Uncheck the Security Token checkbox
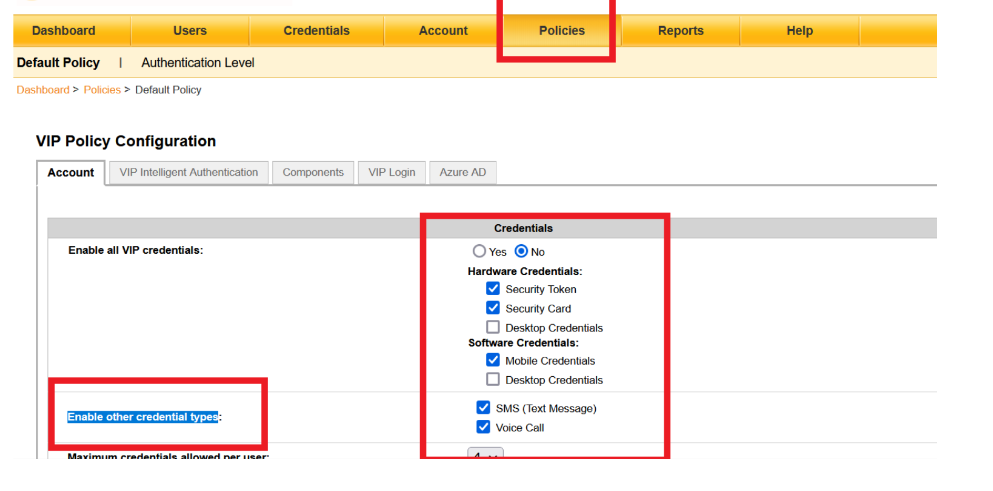This screenshot has width=993, height=491. click(493, 289)
